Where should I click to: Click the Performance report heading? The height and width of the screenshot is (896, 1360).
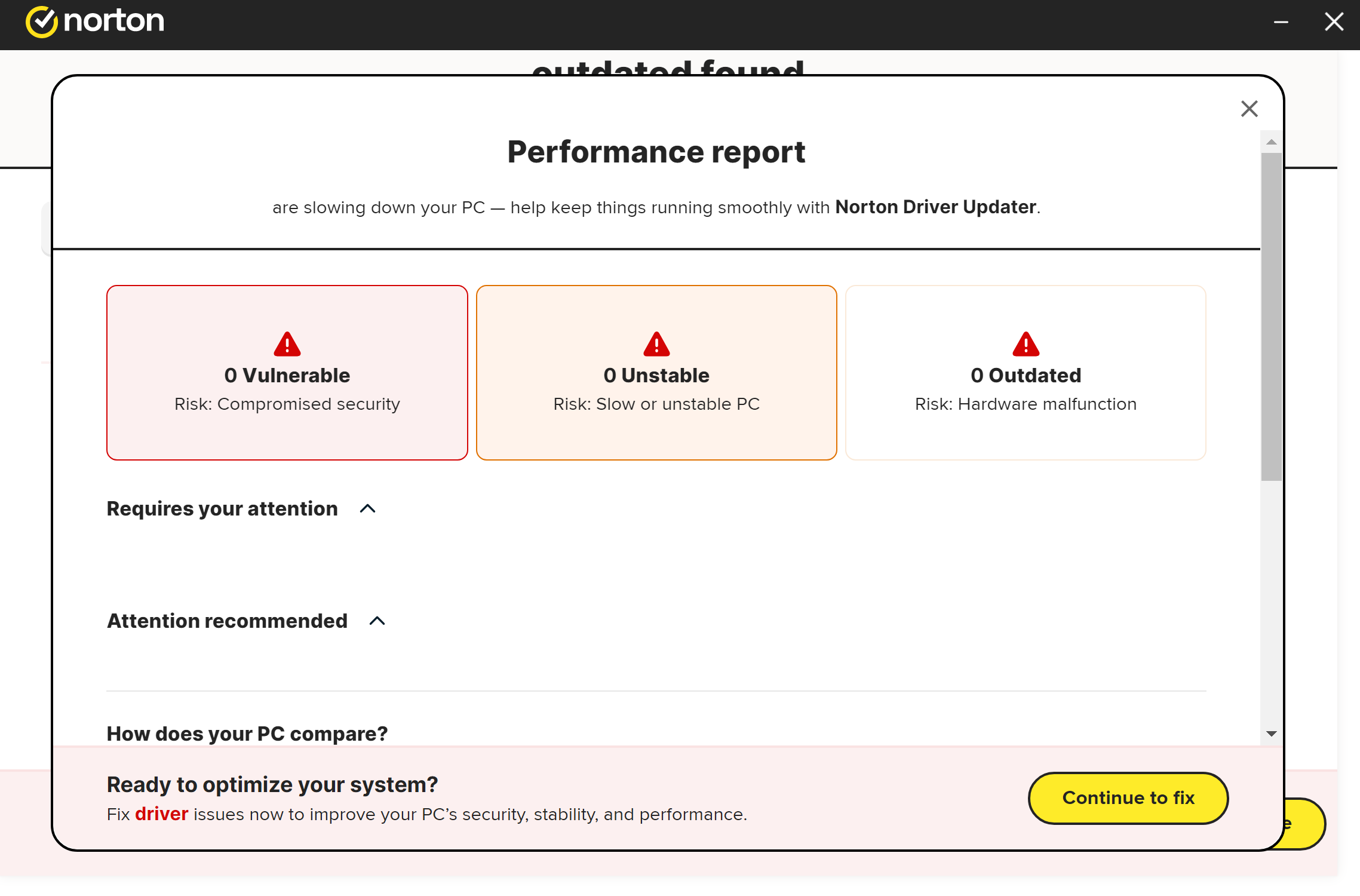tap(656, 152)
